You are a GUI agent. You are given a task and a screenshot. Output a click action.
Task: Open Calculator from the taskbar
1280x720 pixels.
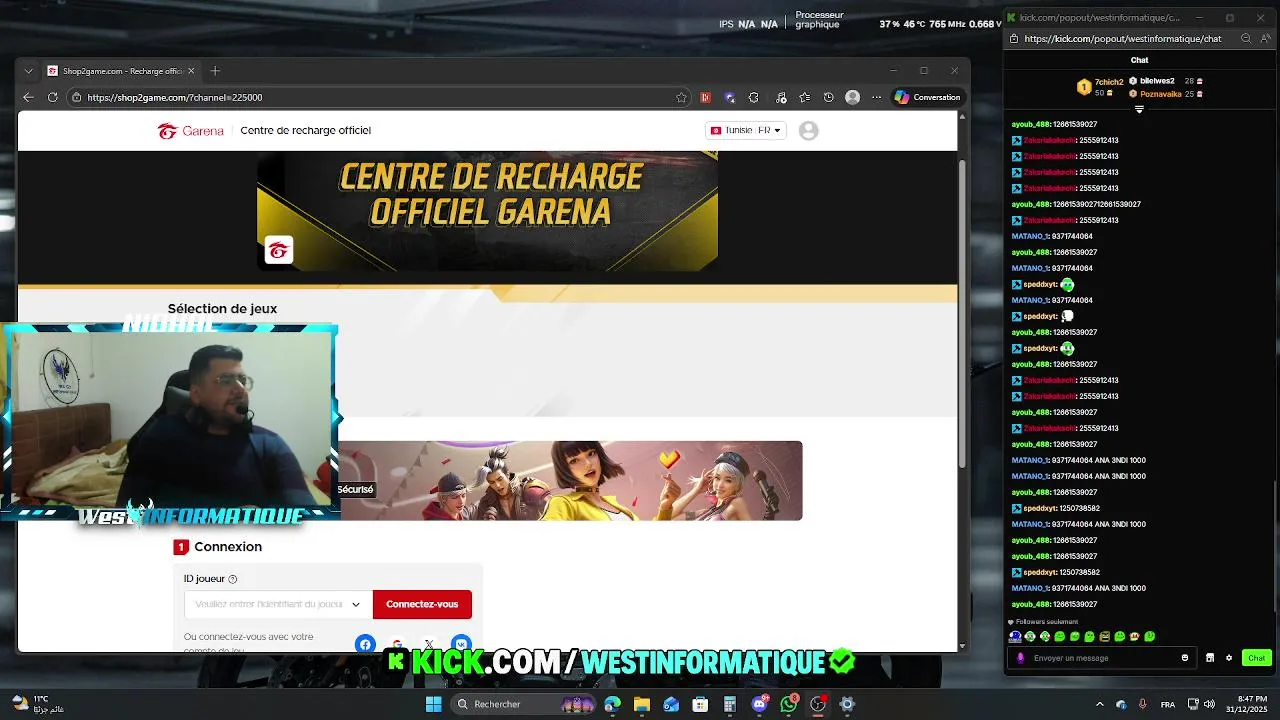(730, 704)
